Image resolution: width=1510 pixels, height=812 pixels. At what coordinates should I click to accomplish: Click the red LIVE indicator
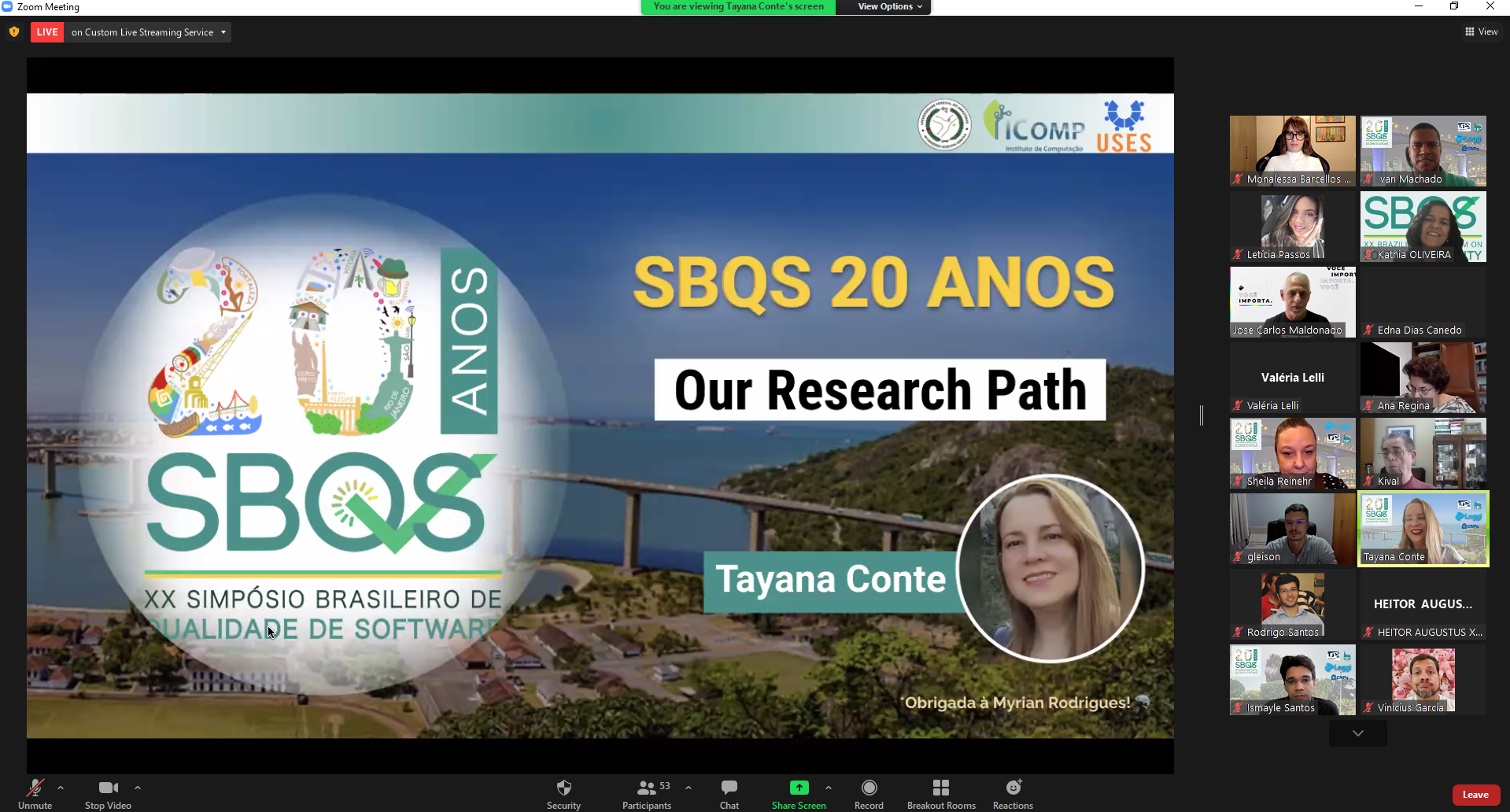[47, 32]
